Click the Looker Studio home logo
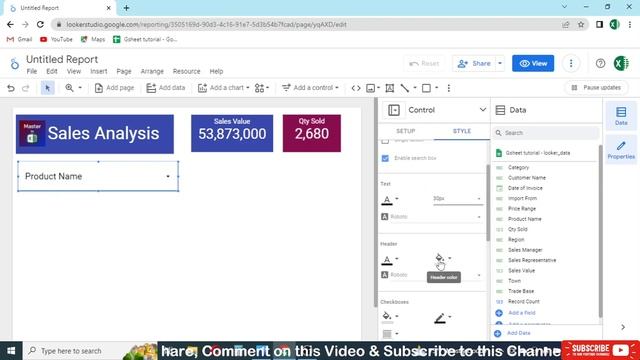The width and height of the screenshot is (640, 360). coord(15,64)
